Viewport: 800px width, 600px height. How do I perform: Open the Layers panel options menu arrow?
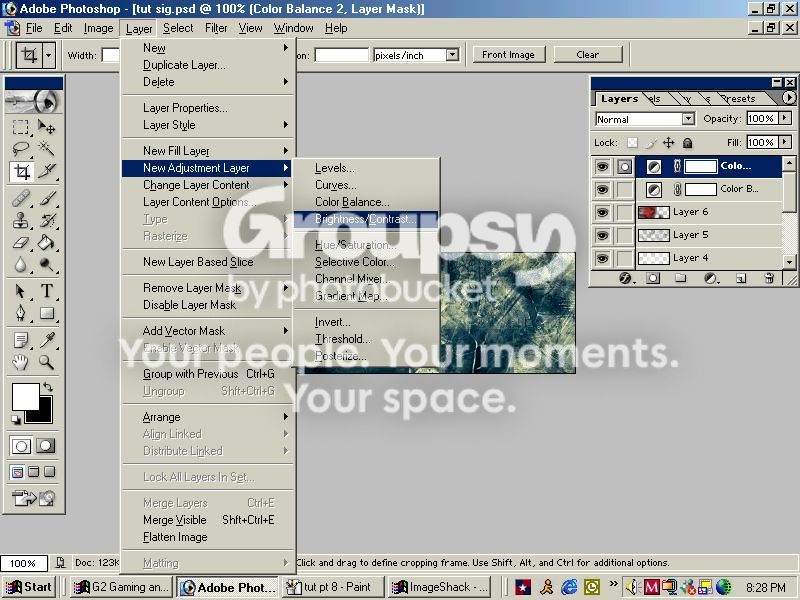(x=789, y=97)
